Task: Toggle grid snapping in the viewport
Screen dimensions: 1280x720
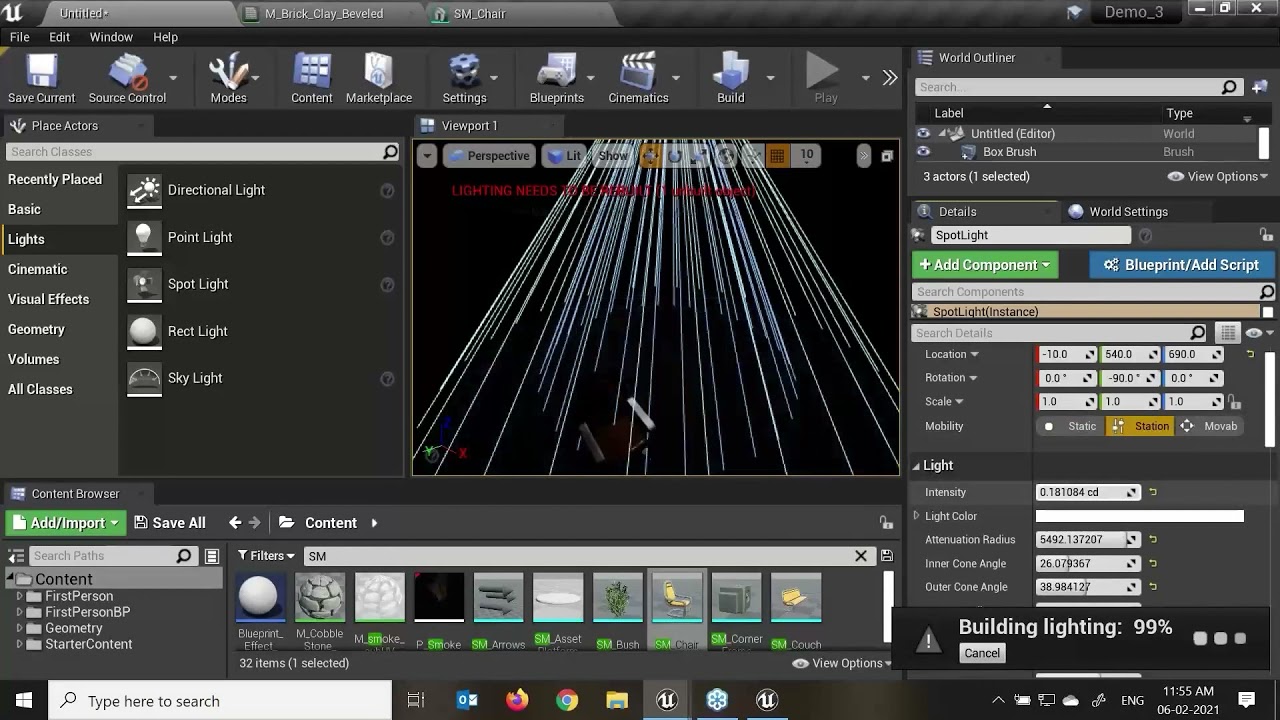Action: (x=777, y=156)
